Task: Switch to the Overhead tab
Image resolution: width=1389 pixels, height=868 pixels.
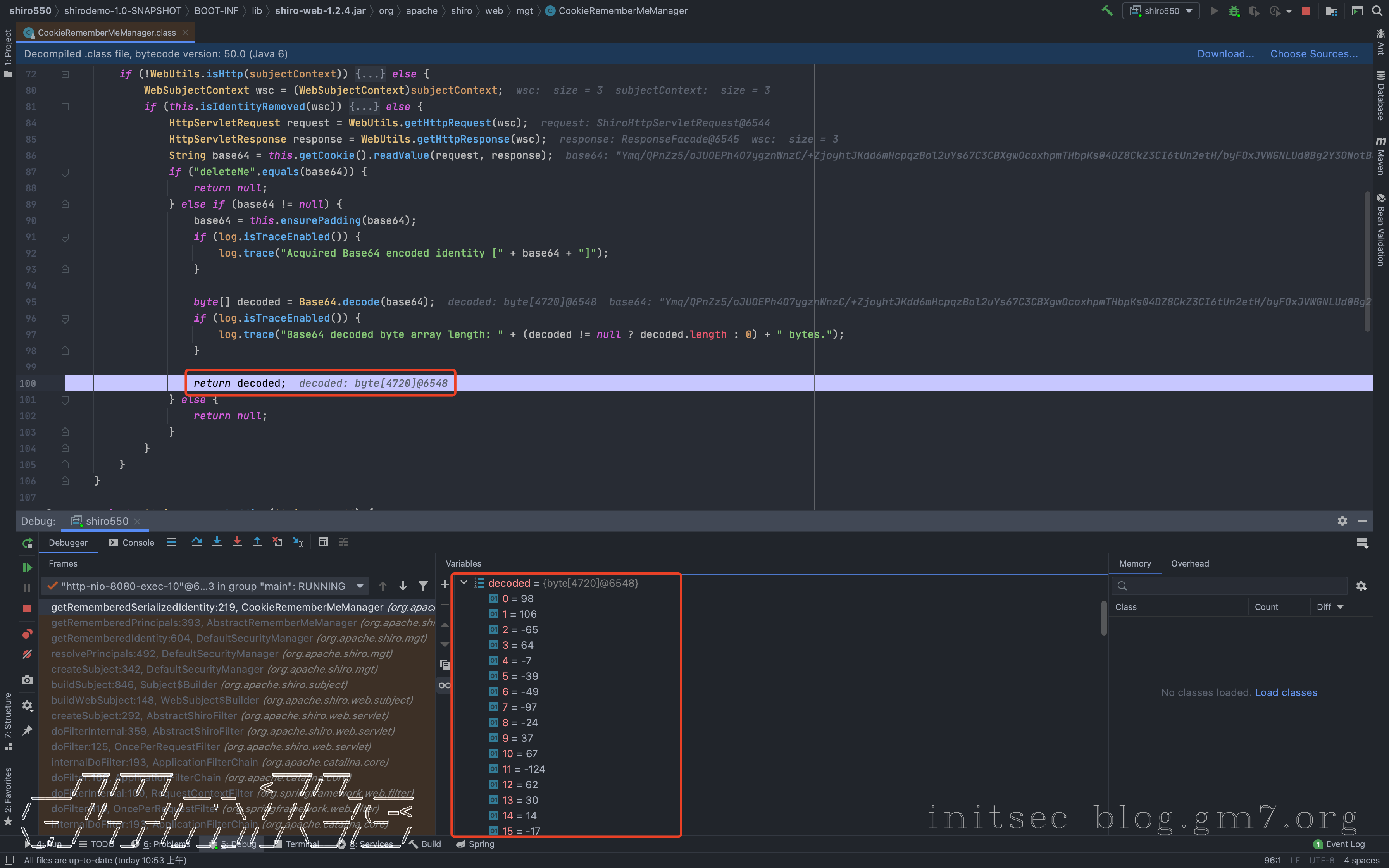Action: click(x=1189, y=564)
